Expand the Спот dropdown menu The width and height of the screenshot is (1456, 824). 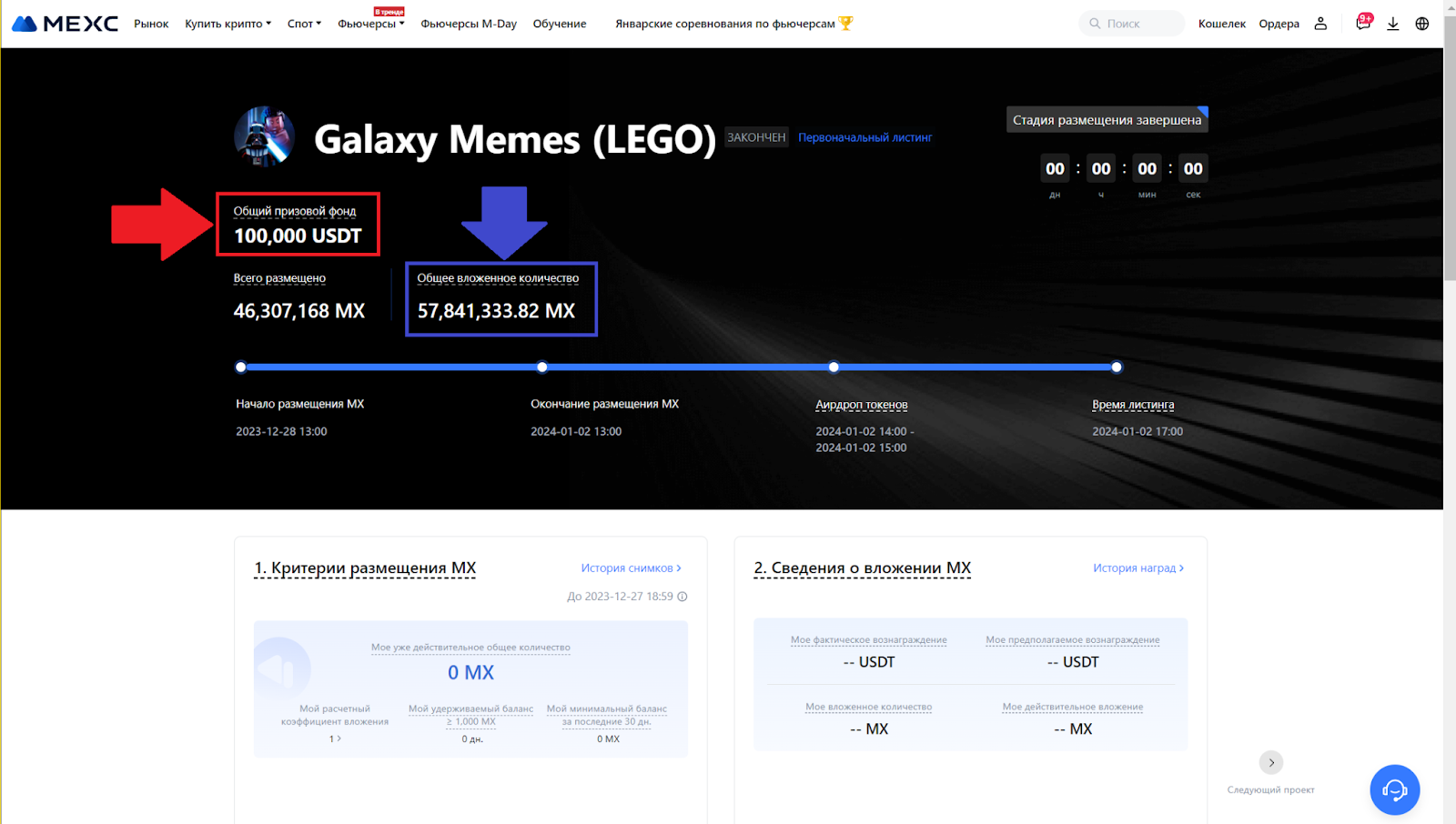pyautogui.click(x=305, y=24)
